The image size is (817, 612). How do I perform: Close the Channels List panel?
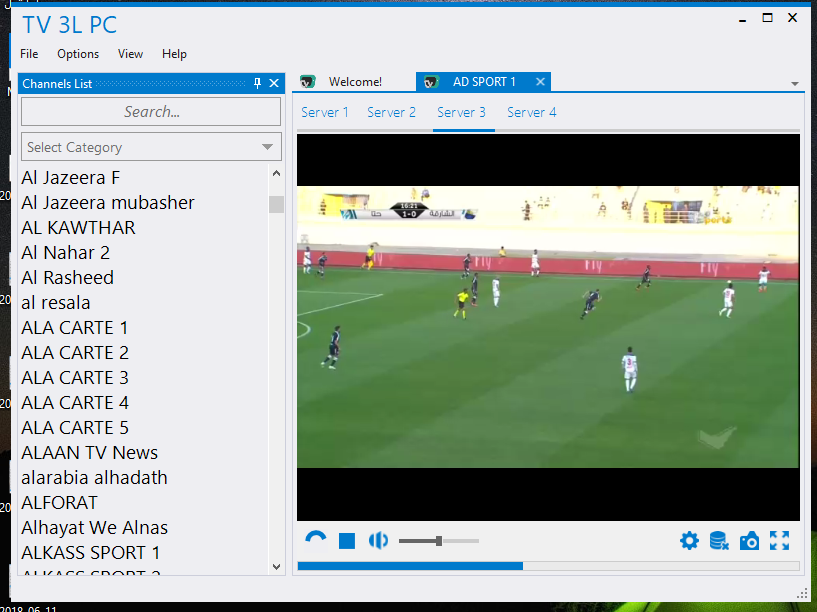(274, 83)
